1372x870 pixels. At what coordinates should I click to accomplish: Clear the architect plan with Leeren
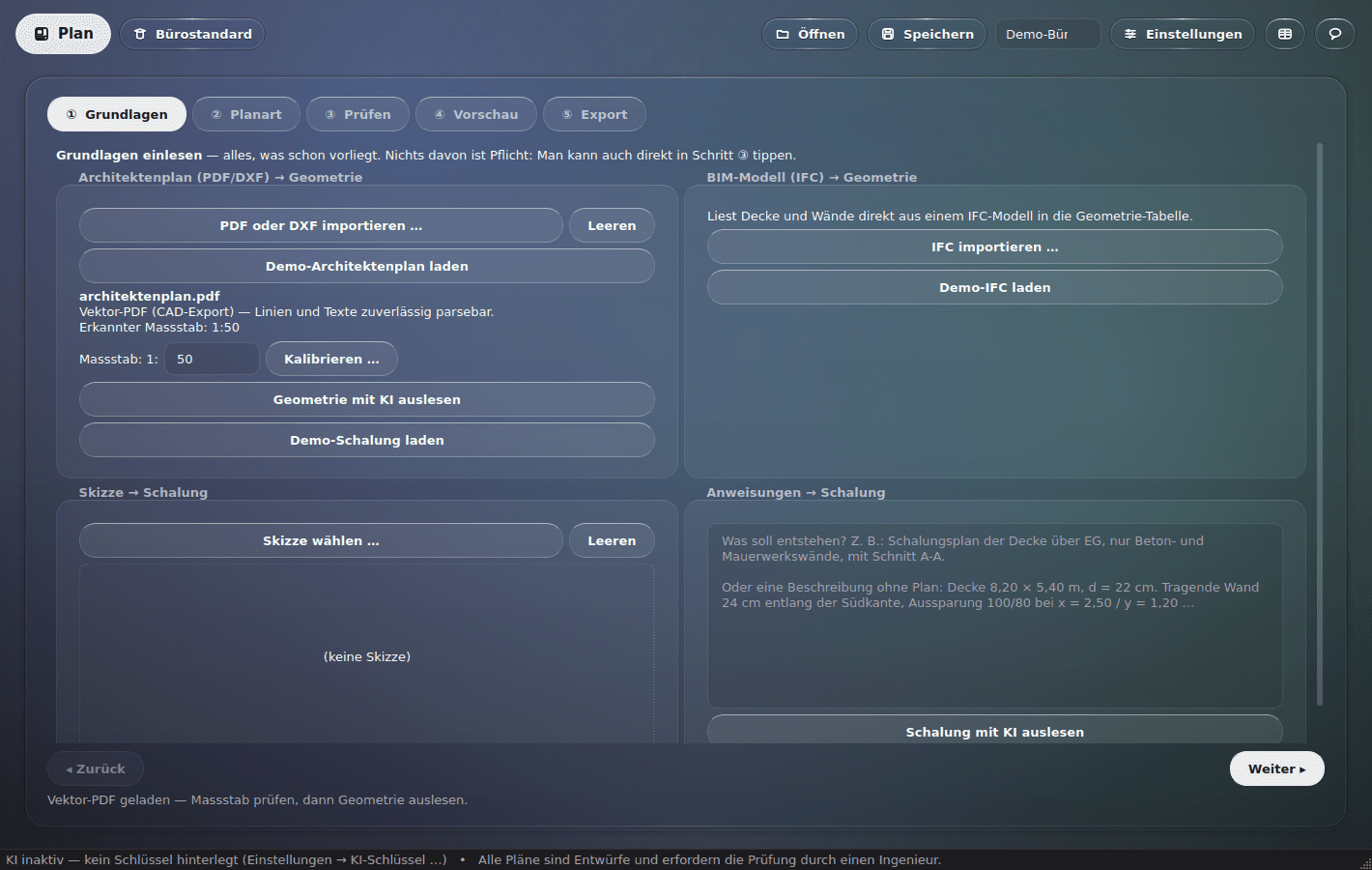click(612, 225)
